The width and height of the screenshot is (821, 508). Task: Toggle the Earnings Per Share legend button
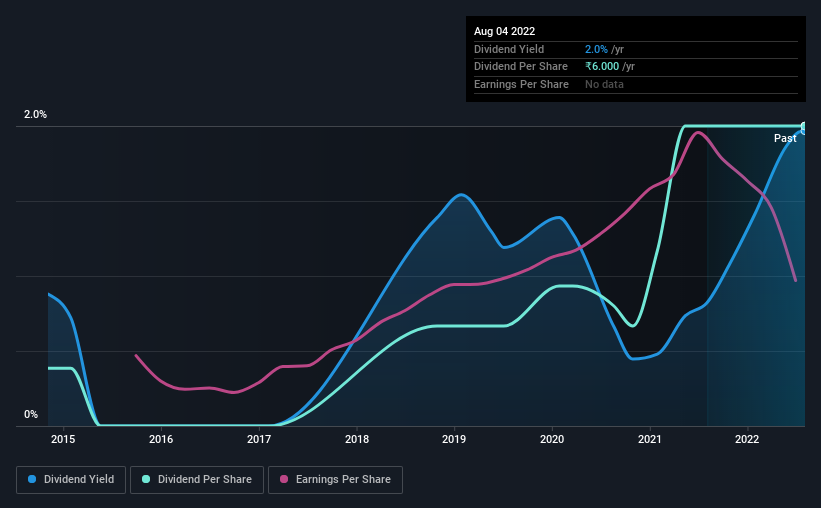tap(335, 480)
